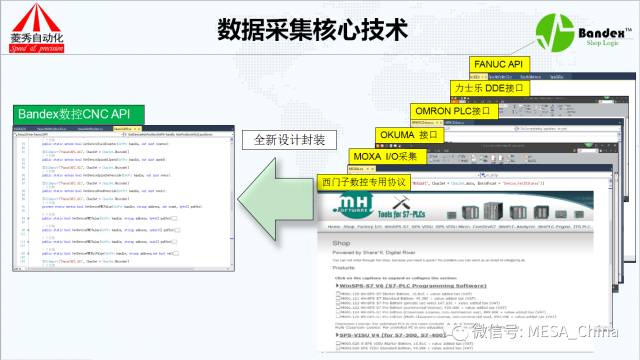The image size is (640, 360).
Task: Expand the triangle beside WinSPS-S7 V6
Action: (337, 286)
